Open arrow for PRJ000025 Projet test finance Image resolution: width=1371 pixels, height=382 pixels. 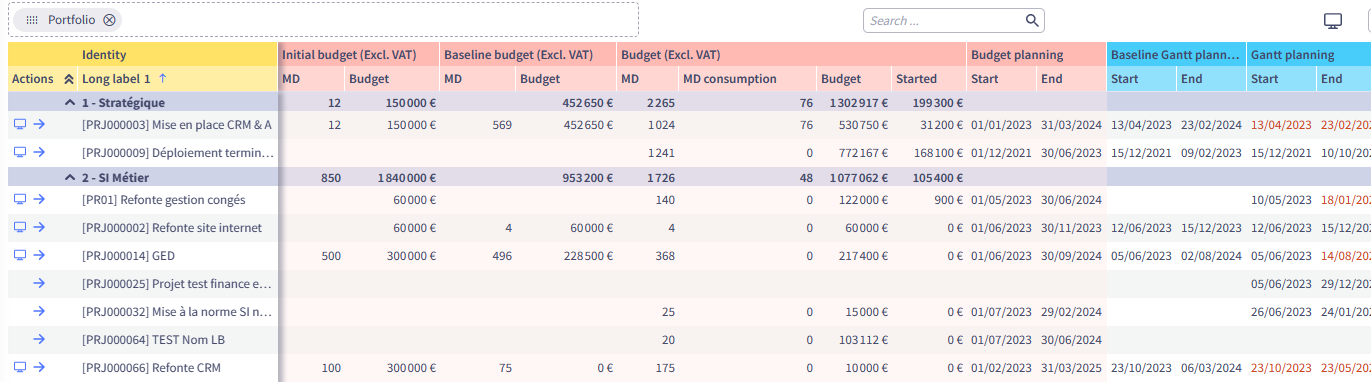(x=39, y=283)
